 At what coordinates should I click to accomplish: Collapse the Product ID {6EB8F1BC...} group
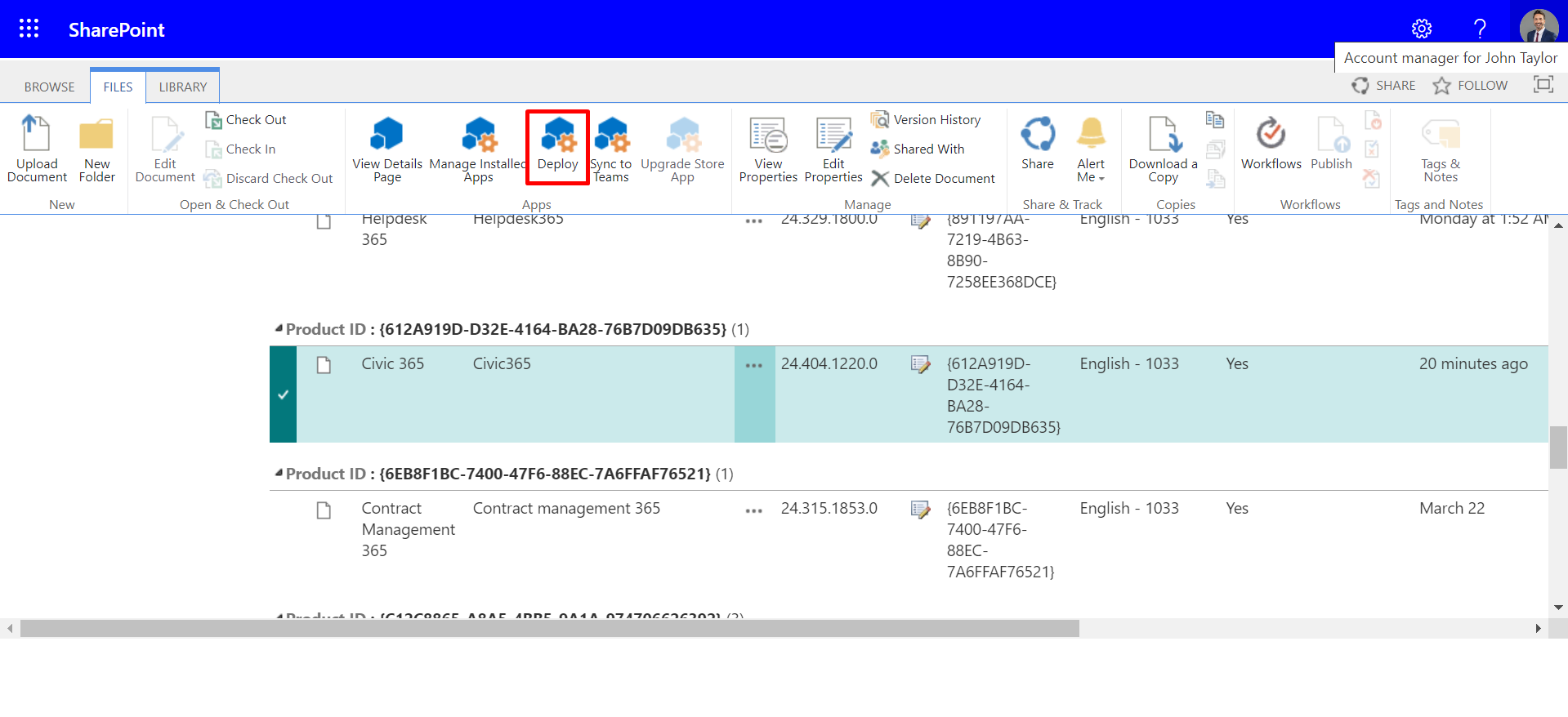(x=279, y=473)
